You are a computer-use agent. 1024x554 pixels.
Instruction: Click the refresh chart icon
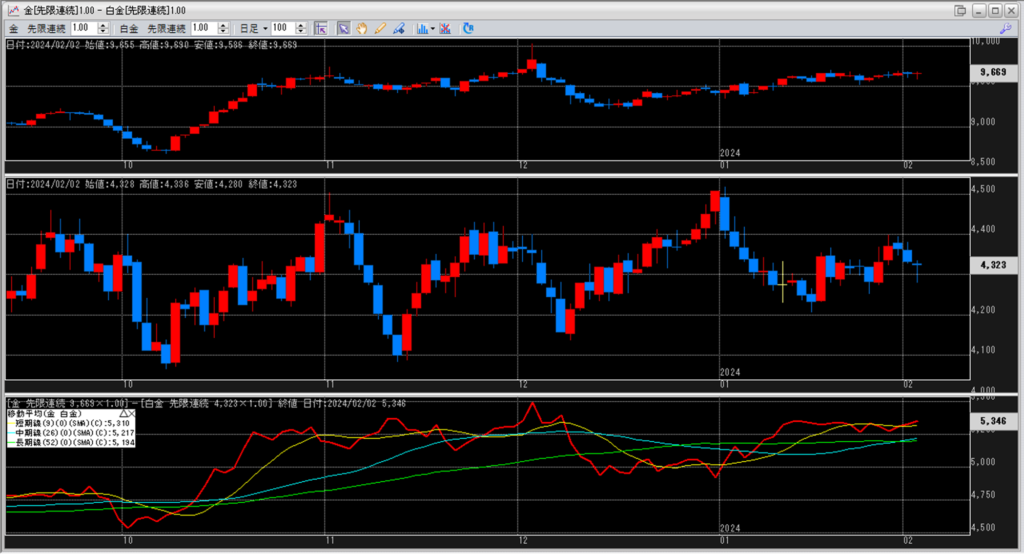point(469,28)
